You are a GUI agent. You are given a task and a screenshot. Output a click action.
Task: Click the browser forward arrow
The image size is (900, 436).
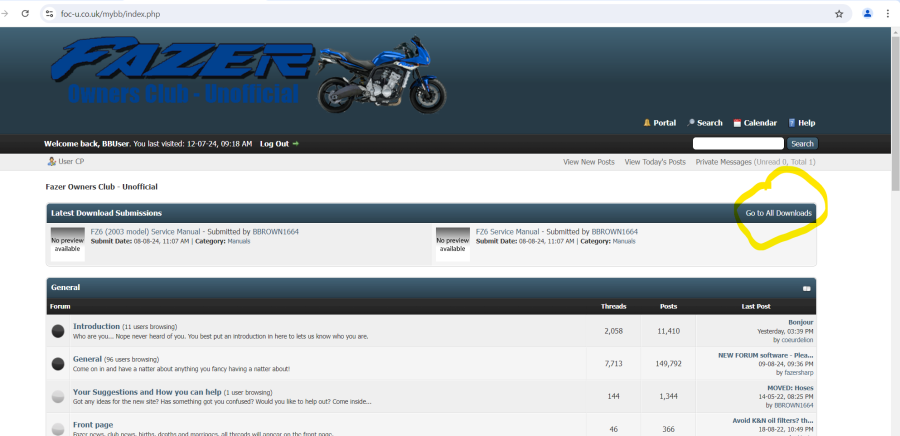click(5, 14)
